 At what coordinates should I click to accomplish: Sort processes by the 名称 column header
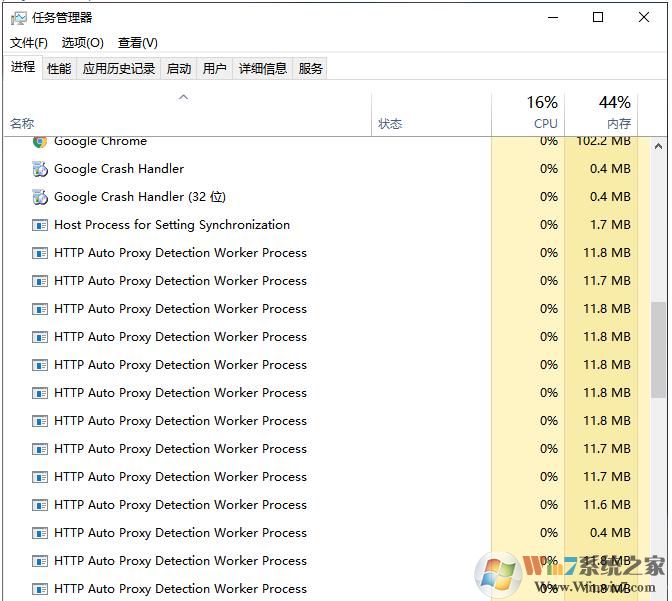tap(22, 124)
